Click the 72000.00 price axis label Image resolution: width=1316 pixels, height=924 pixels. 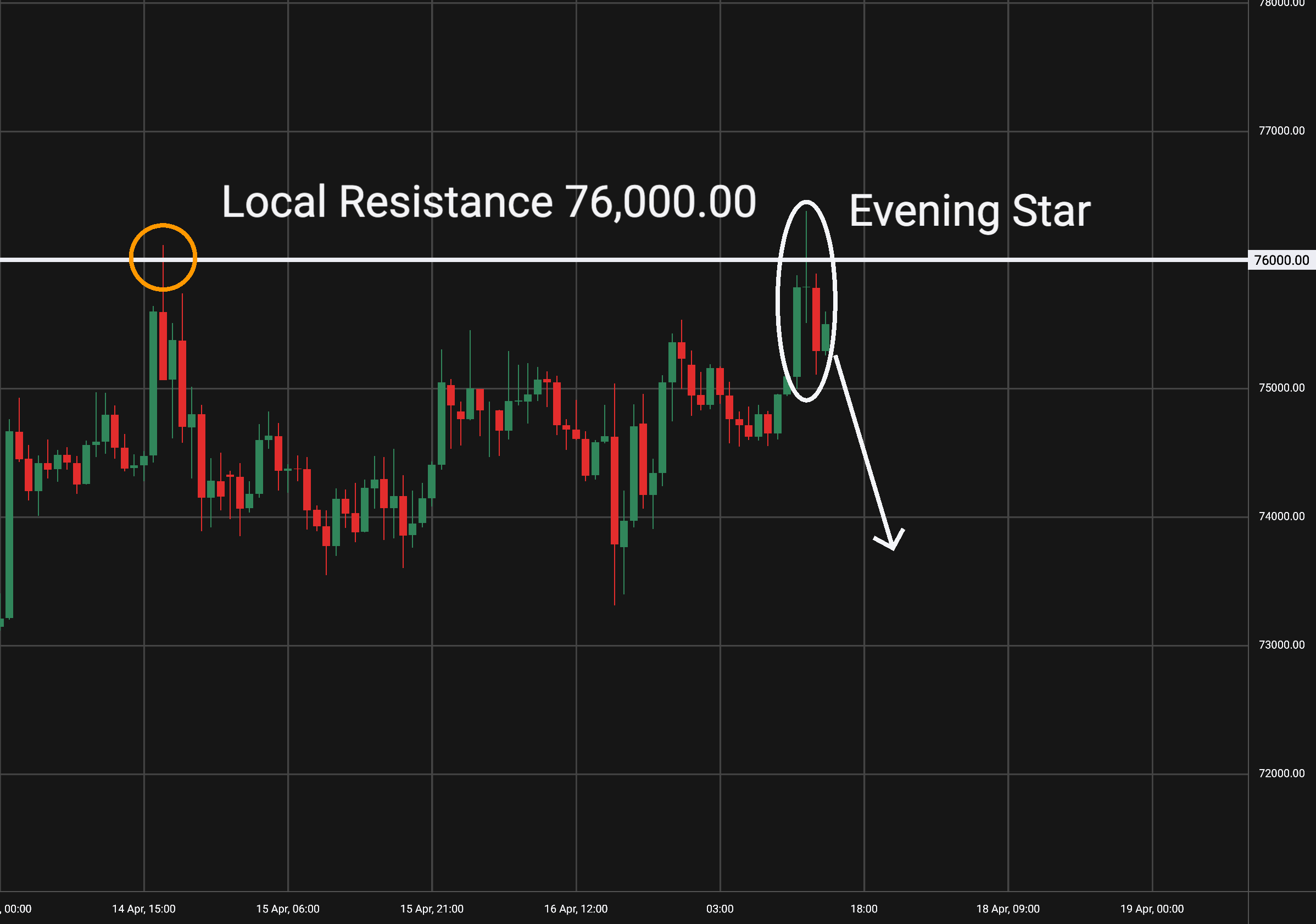tap(1281, 773)
